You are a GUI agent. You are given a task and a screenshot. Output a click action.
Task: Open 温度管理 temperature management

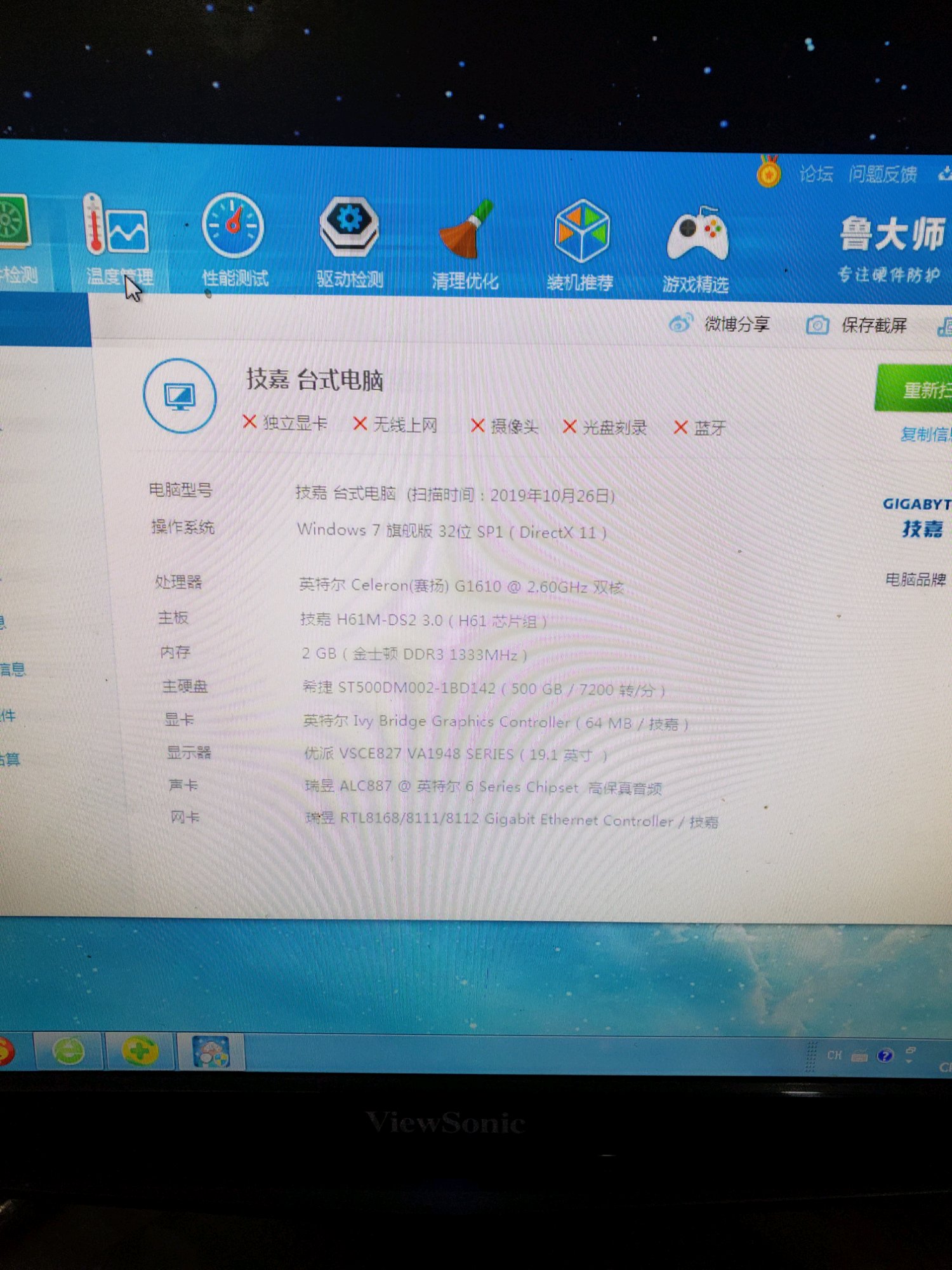[x=119, y=241]
